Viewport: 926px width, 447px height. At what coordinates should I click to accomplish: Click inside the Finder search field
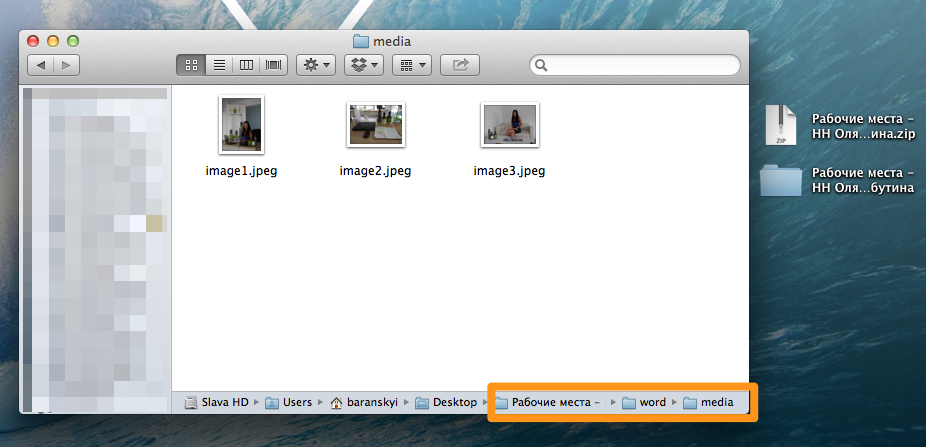[640, 65]
